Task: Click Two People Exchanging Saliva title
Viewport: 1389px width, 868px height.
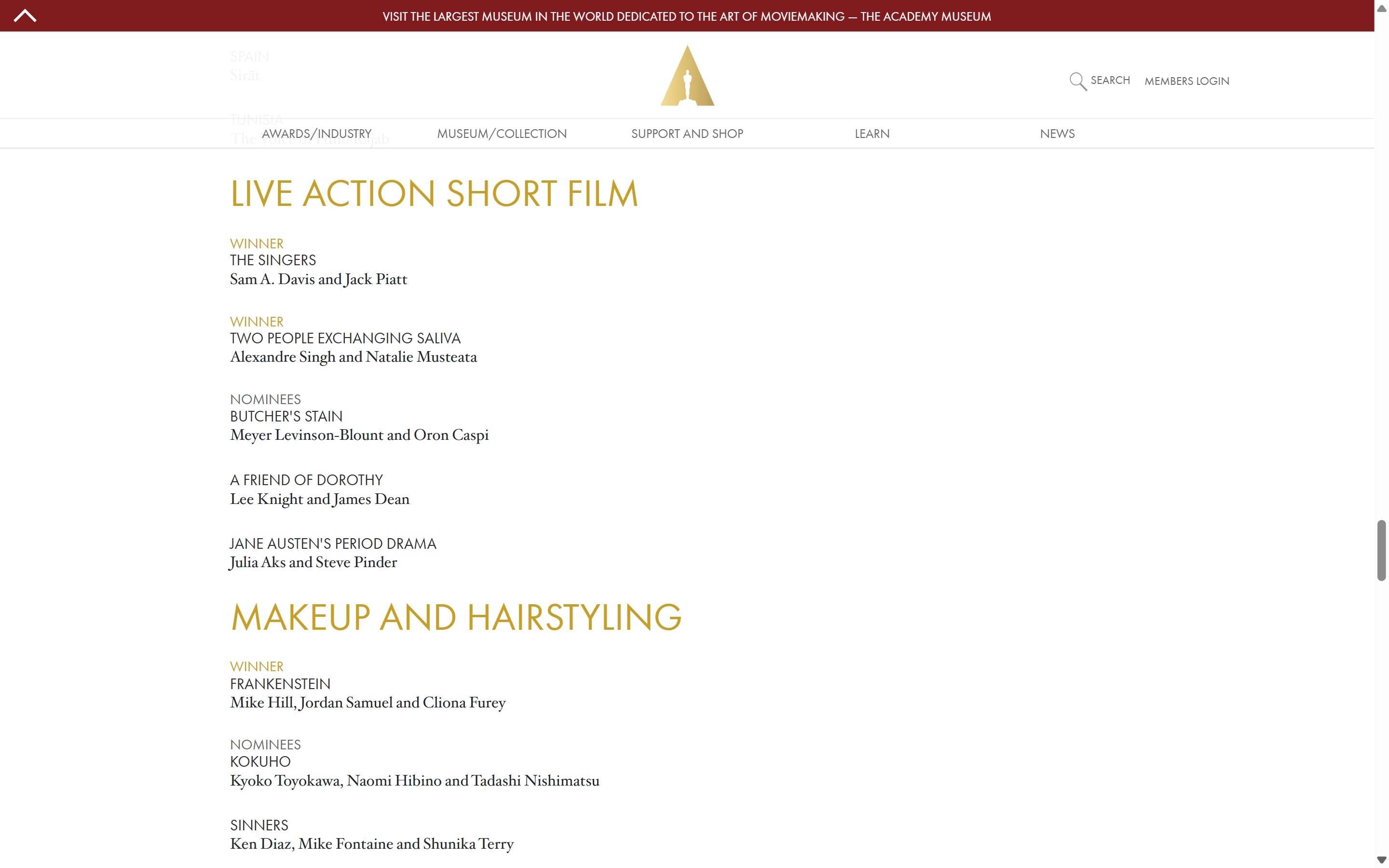Action: (345, 339)
